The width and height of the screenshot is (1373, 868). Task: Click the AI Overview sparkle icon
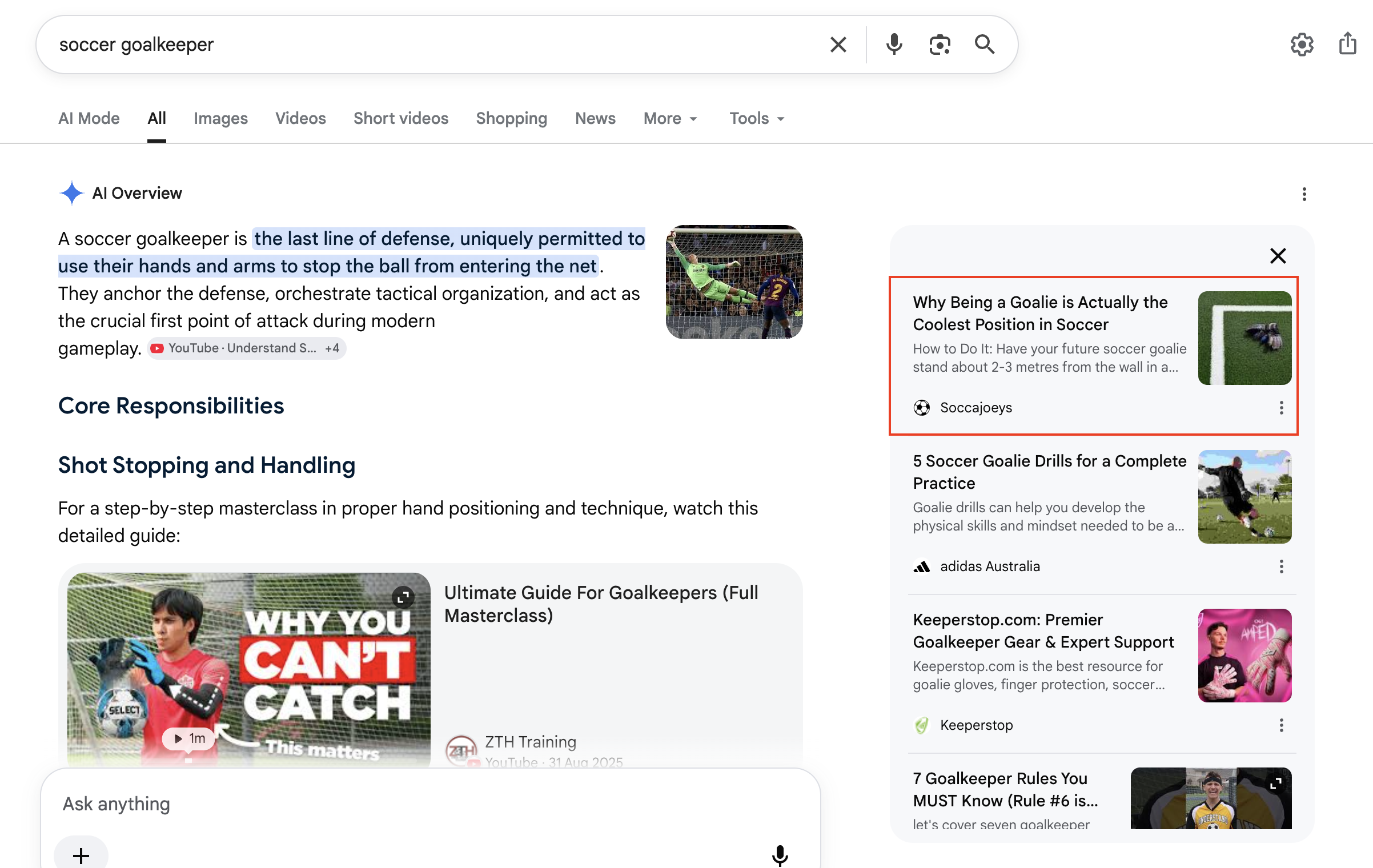[x=71, y=193]
